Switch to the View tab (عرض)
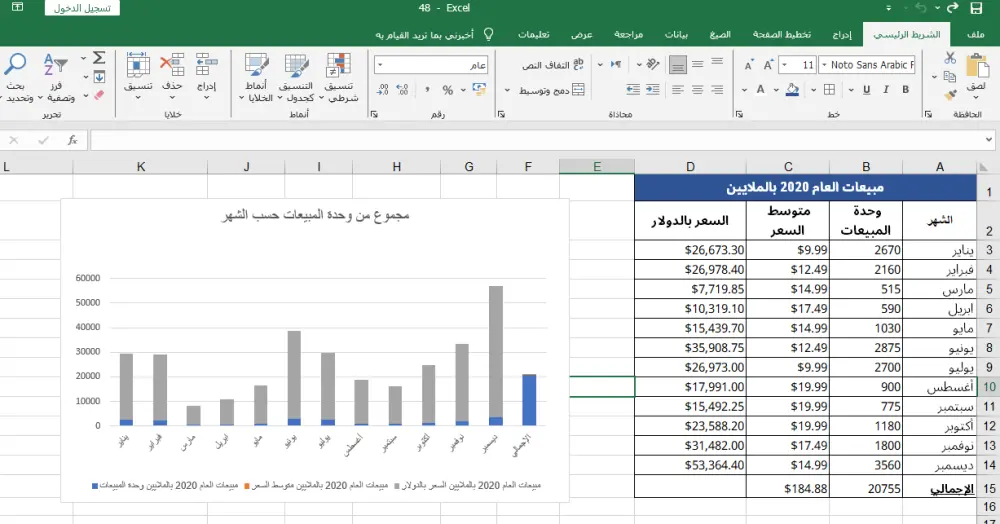Screen dimensions: 1000x524 pos(582,34)
